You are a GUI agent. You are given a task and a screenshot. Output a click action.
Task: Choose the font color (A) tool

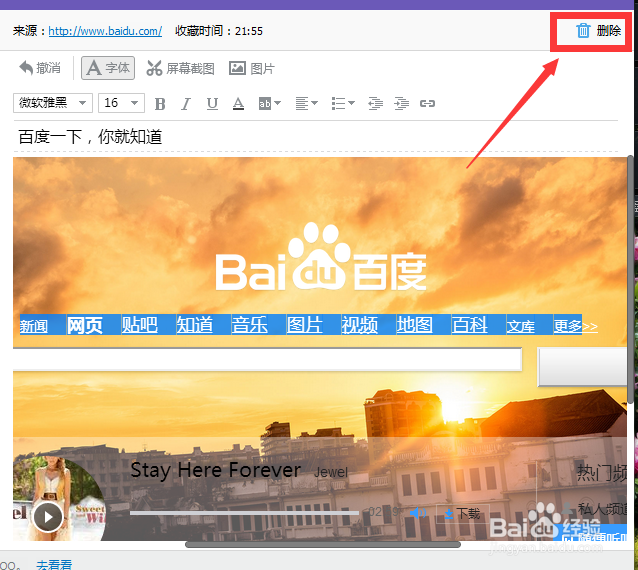tap(238, 104)
